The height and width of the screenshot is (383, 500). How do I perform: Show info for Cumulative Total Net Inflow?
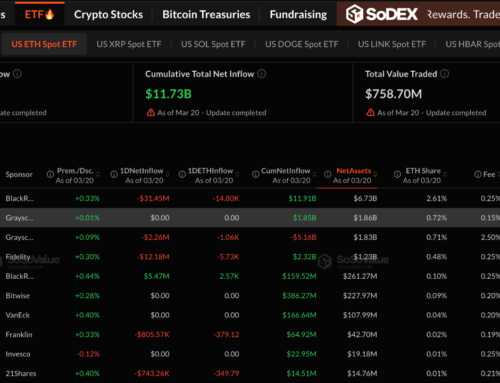click(262, 74)
